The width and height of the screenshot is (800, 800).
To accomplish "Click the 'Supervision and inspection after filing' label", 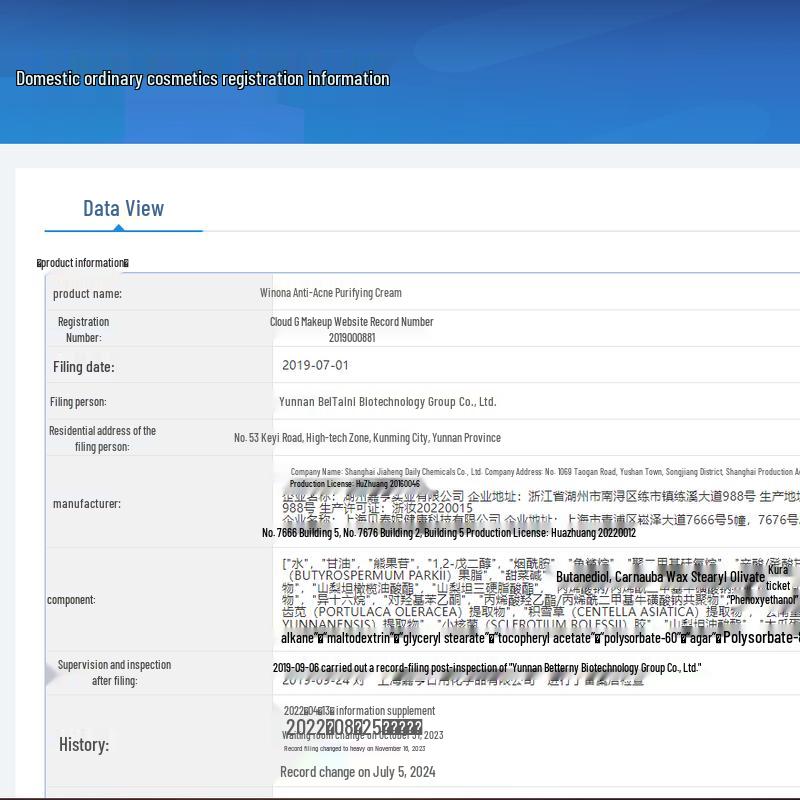I will 114,672.
